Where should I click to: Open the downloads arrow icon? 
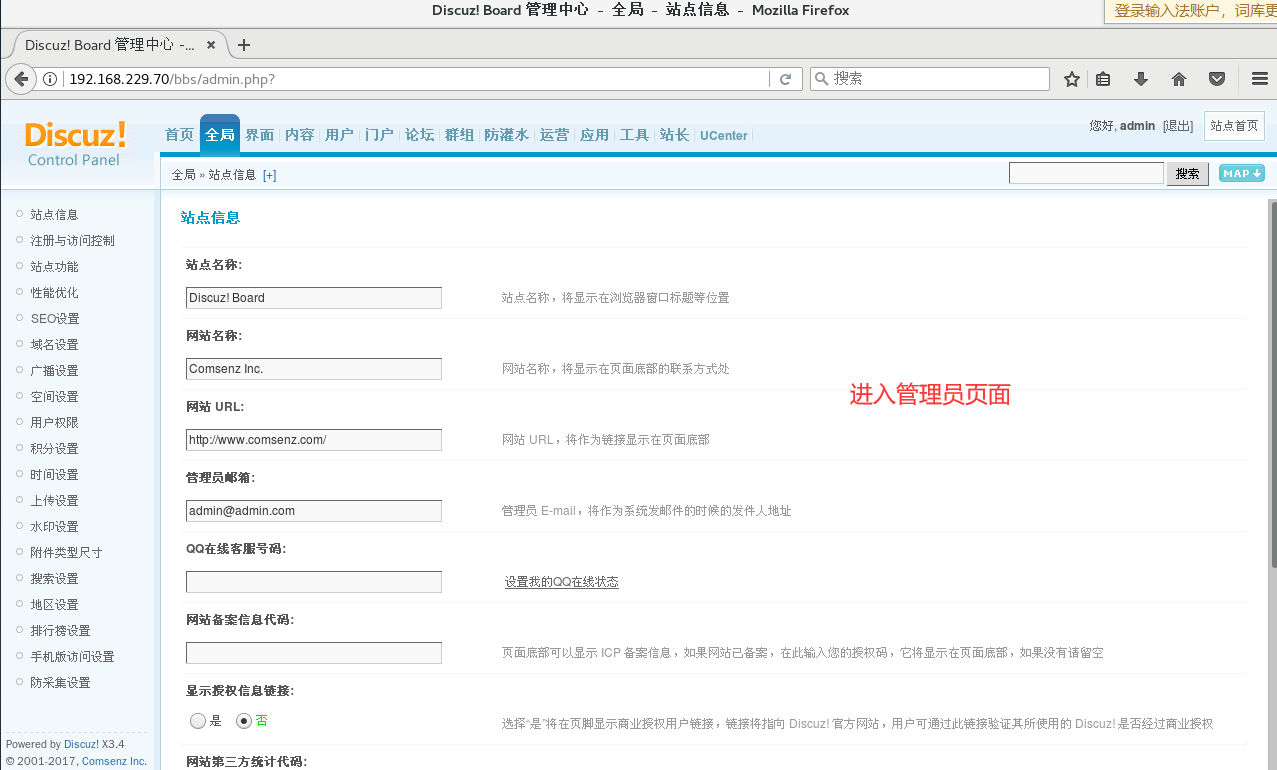pyautogui.click(x=1140, y=79)
